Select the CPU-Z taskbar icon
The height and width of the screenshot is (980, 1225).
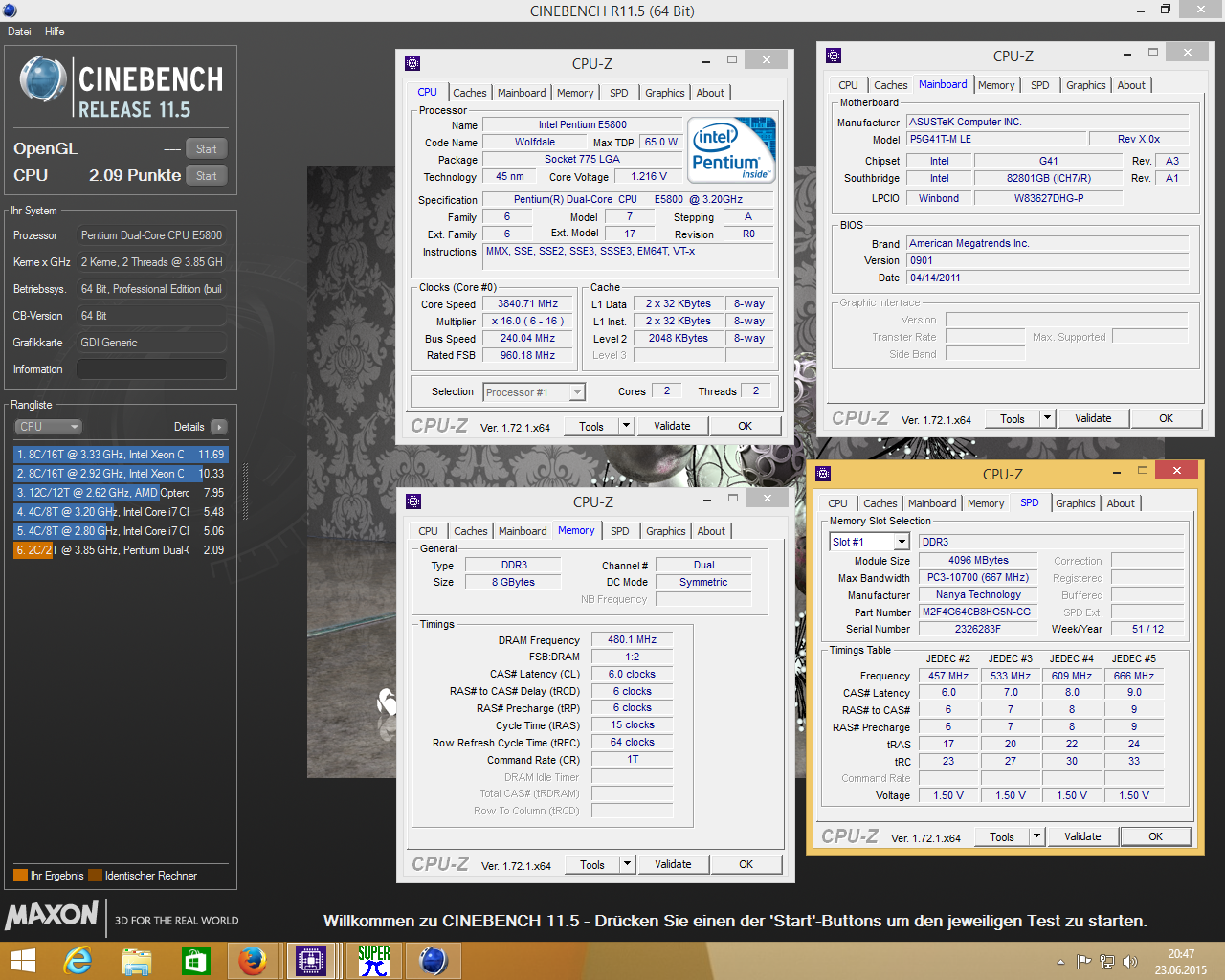click(x=312, y=960)
